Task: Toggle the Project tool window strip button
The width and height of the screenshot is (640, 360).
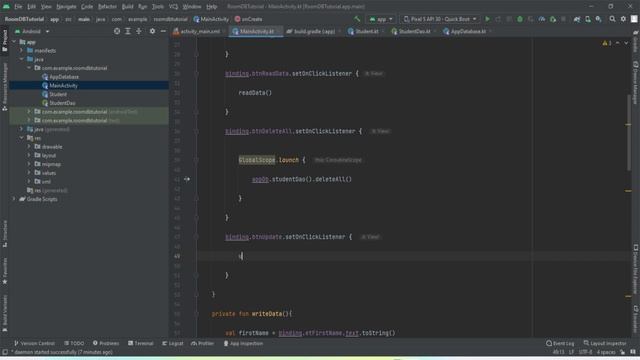Action: (4, 41)
